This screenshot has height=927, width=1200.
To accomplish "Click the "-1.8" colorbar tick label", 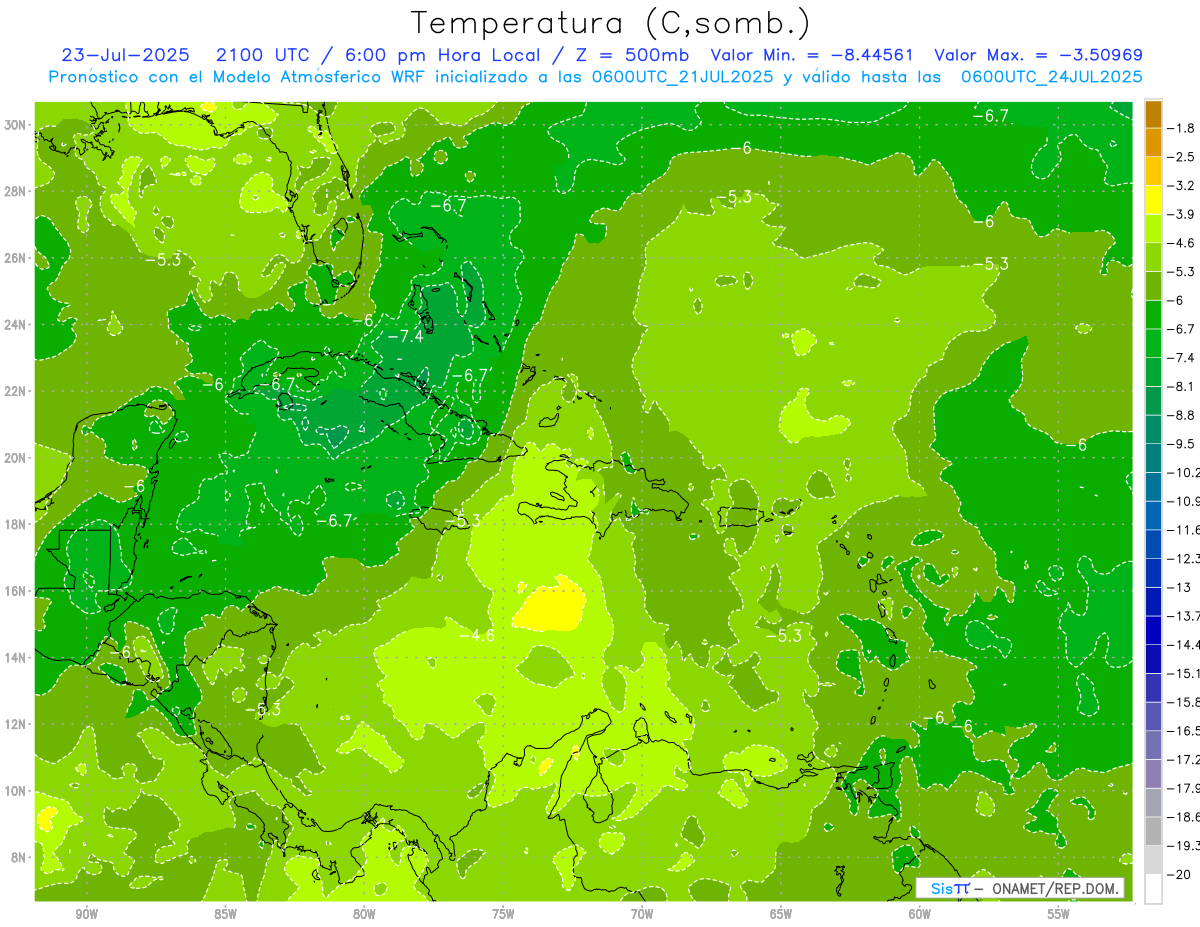I will pyautogui.click(x=1182, y=128).
